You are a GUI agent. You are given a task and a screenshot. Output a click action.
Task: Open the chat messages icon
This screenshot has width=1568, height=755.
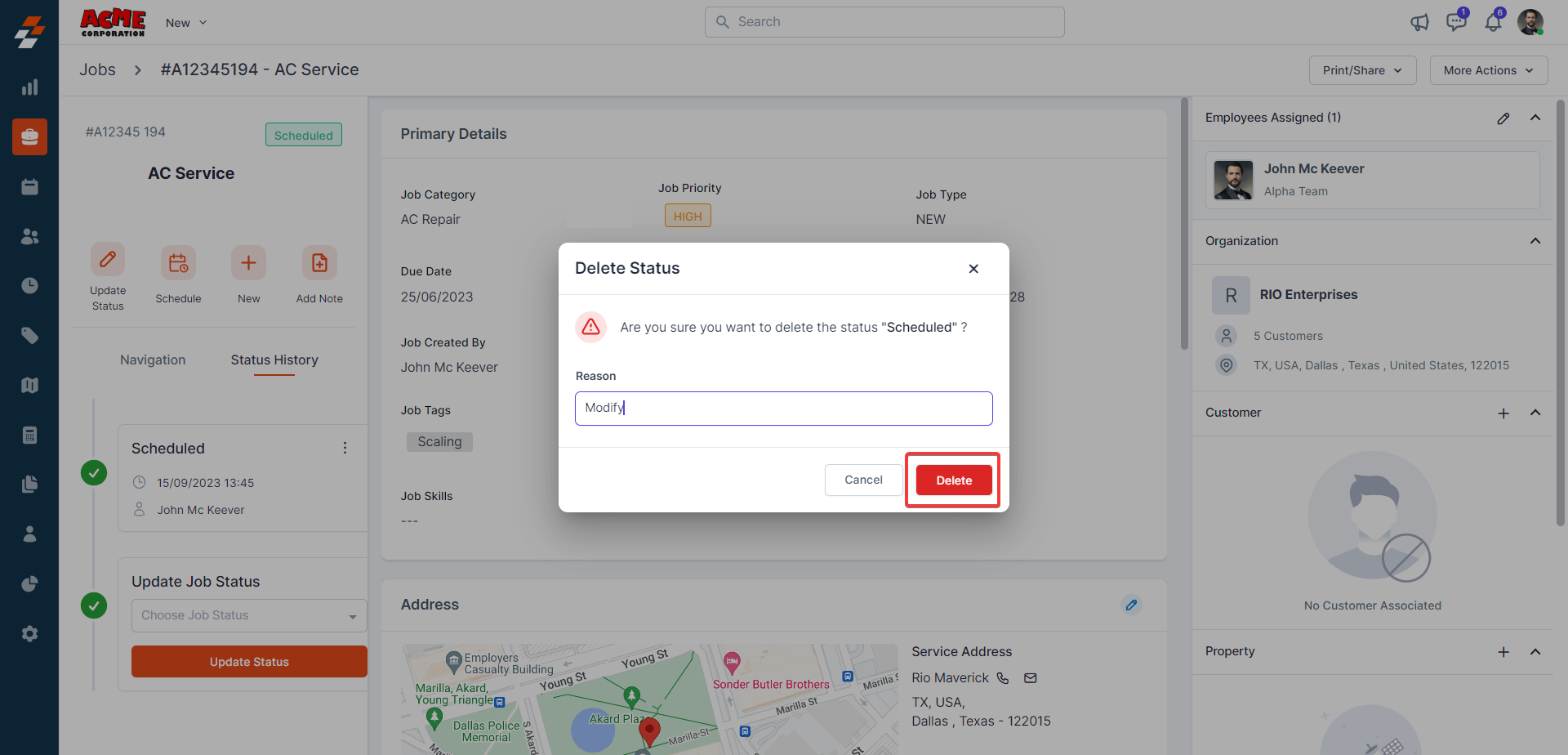pyautogui.click(x=1456, y=22)
